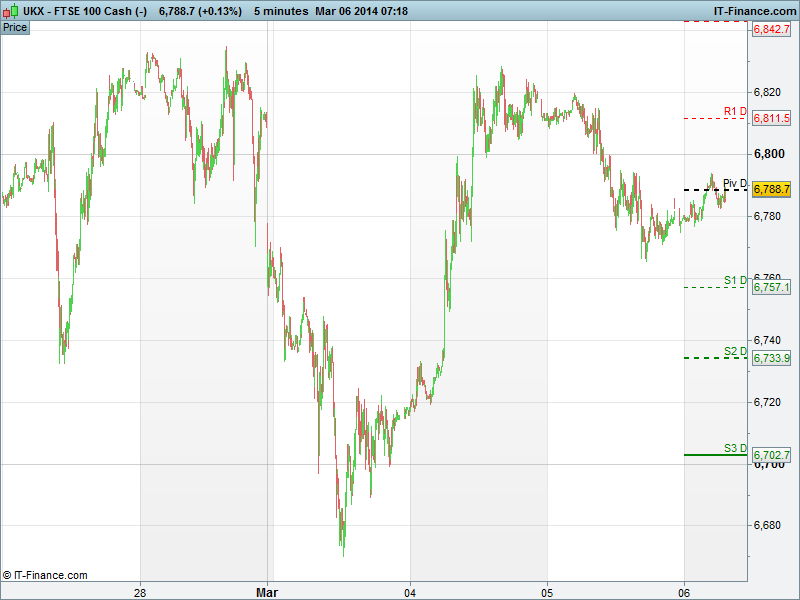Select the S1 D support line label
Viewport: 800px width, 600px height.
(735, 280)
